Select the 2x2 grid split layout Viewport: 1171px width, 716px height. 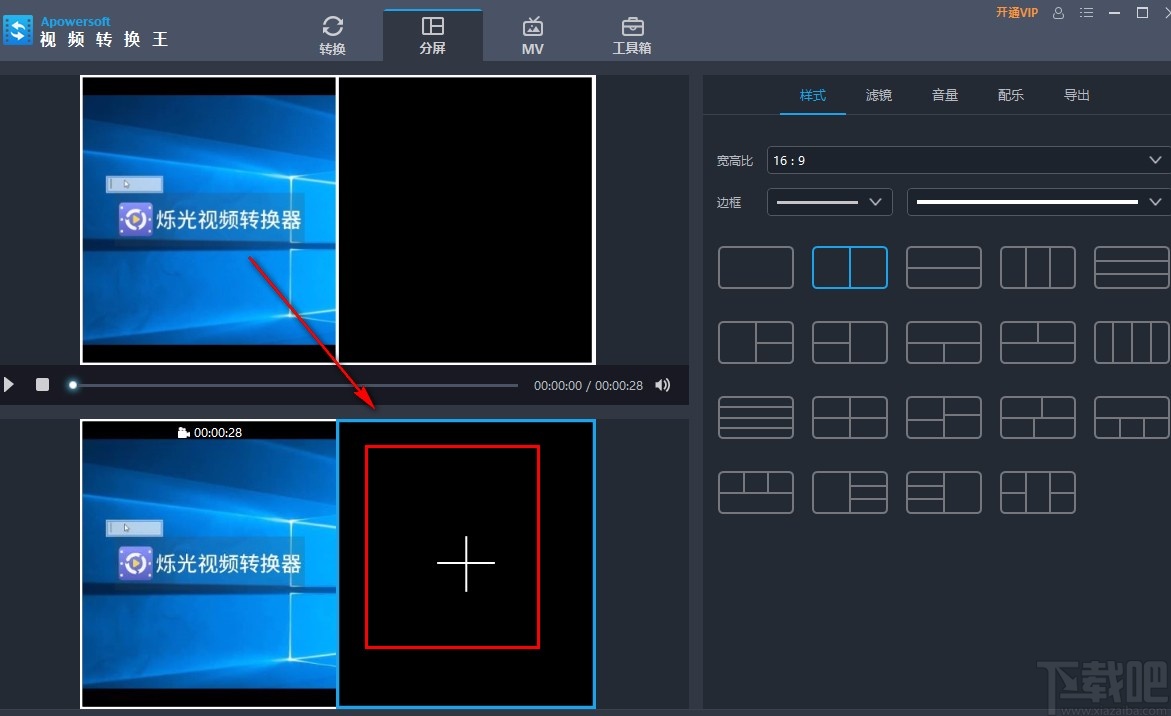849,417
